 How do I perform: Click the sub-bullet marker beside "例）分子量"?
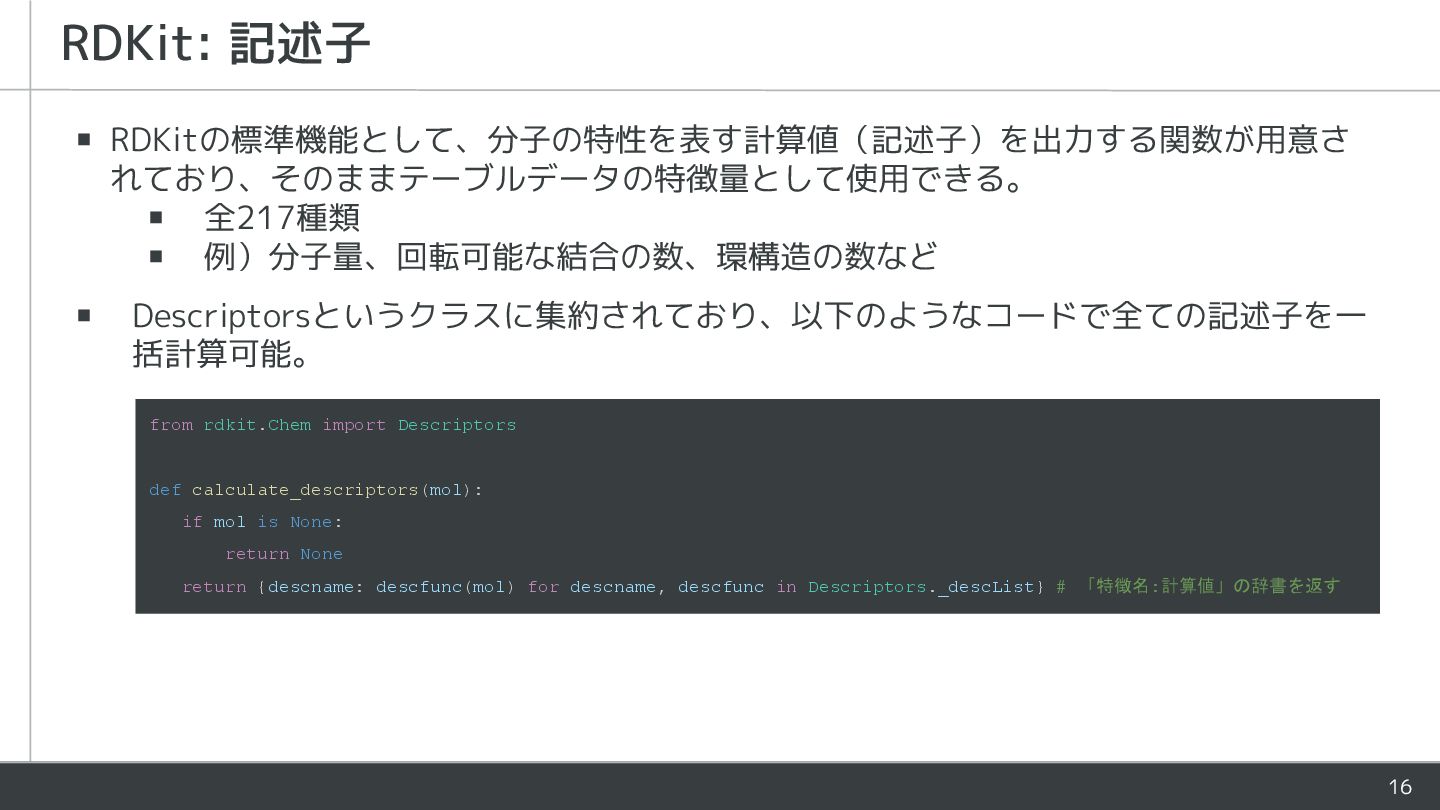click(156, 256)
